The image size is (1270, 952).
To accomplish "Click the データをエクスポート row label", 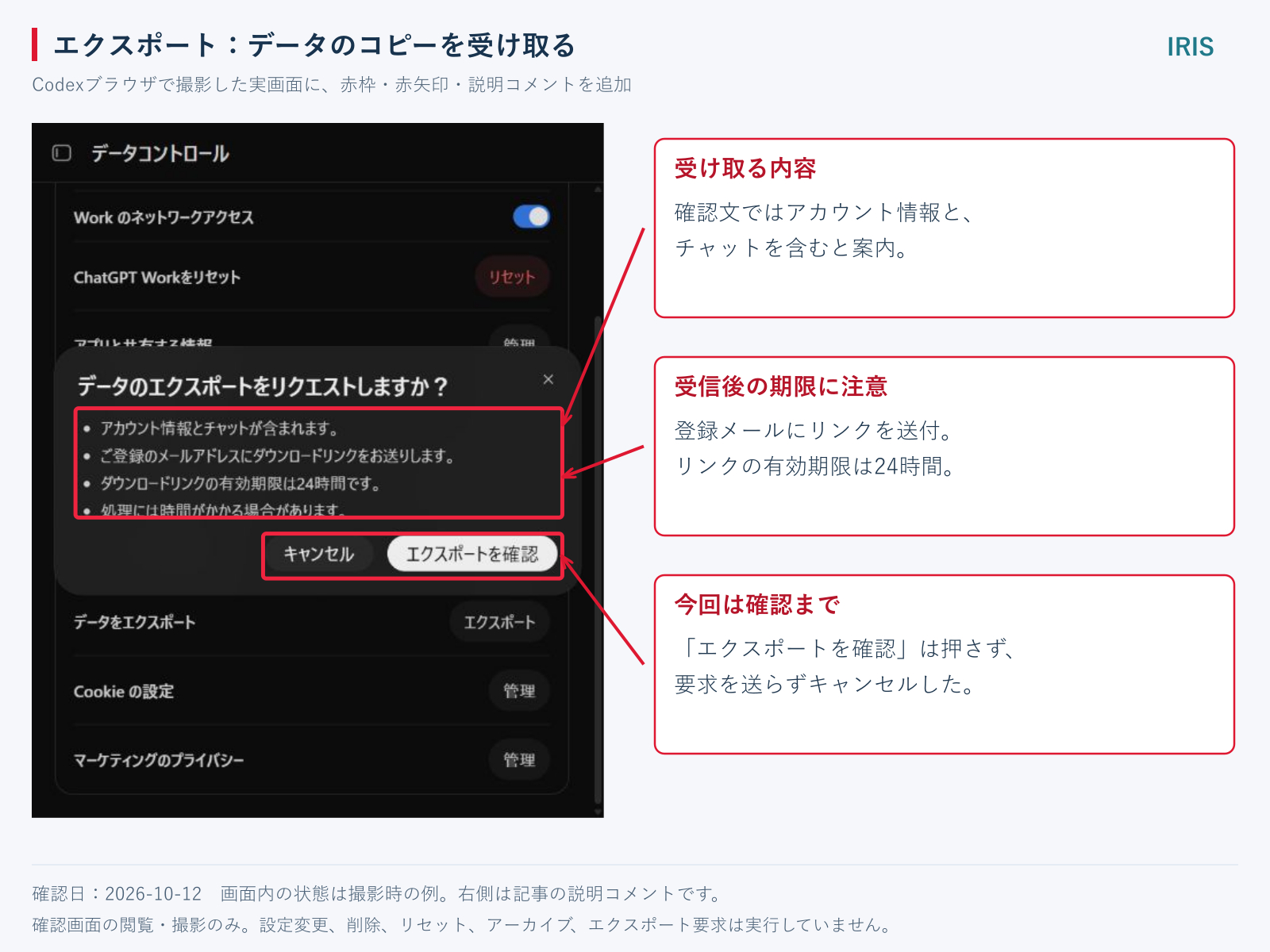I will (x=134, y=622).
